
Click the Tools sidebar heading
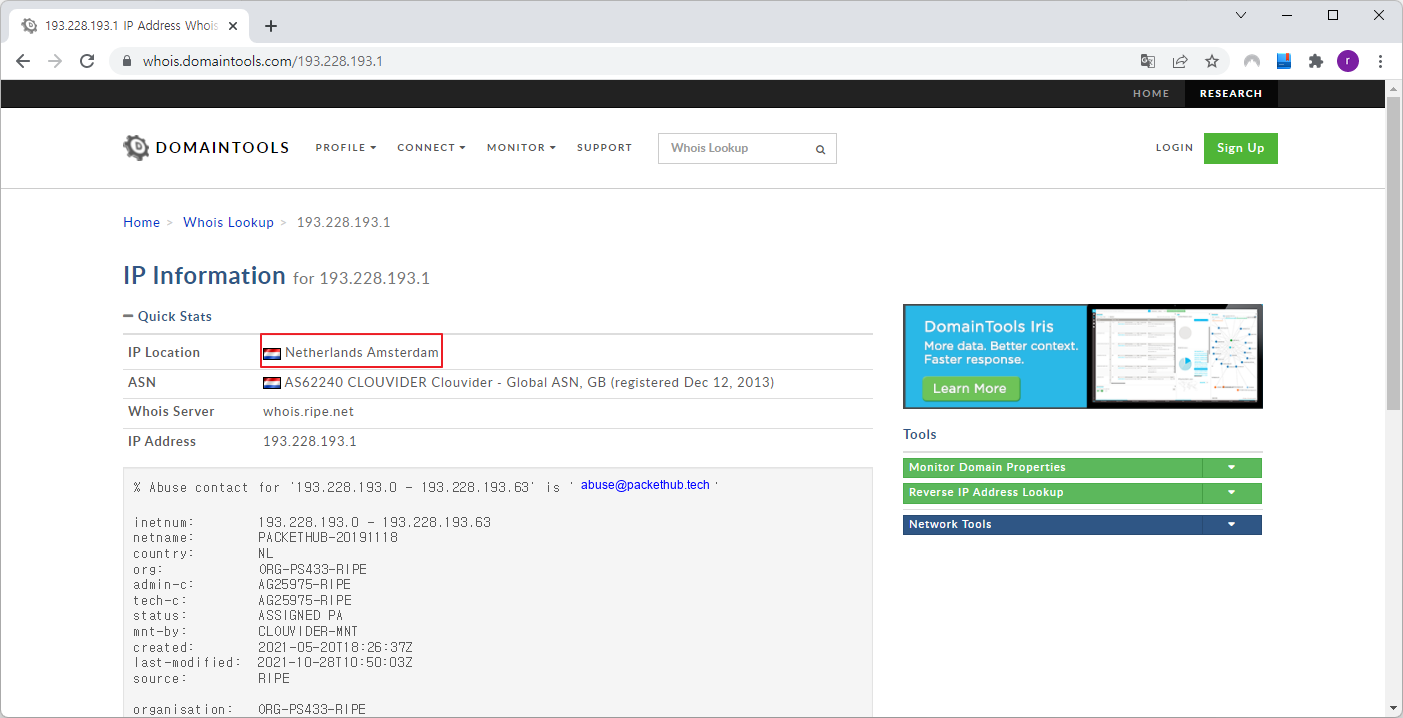[920, 434]
